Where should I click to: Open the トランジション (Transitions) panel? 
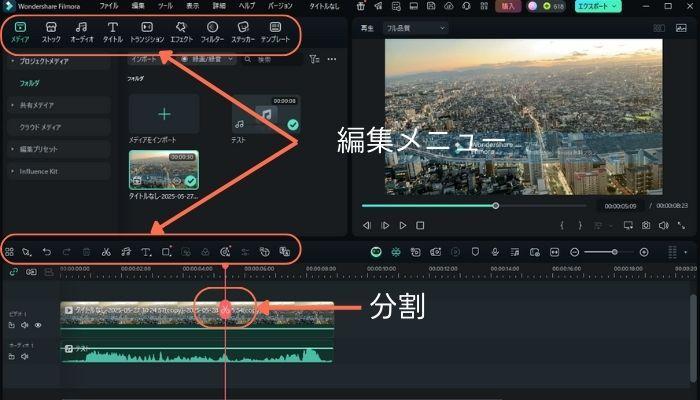click(147, 32)
